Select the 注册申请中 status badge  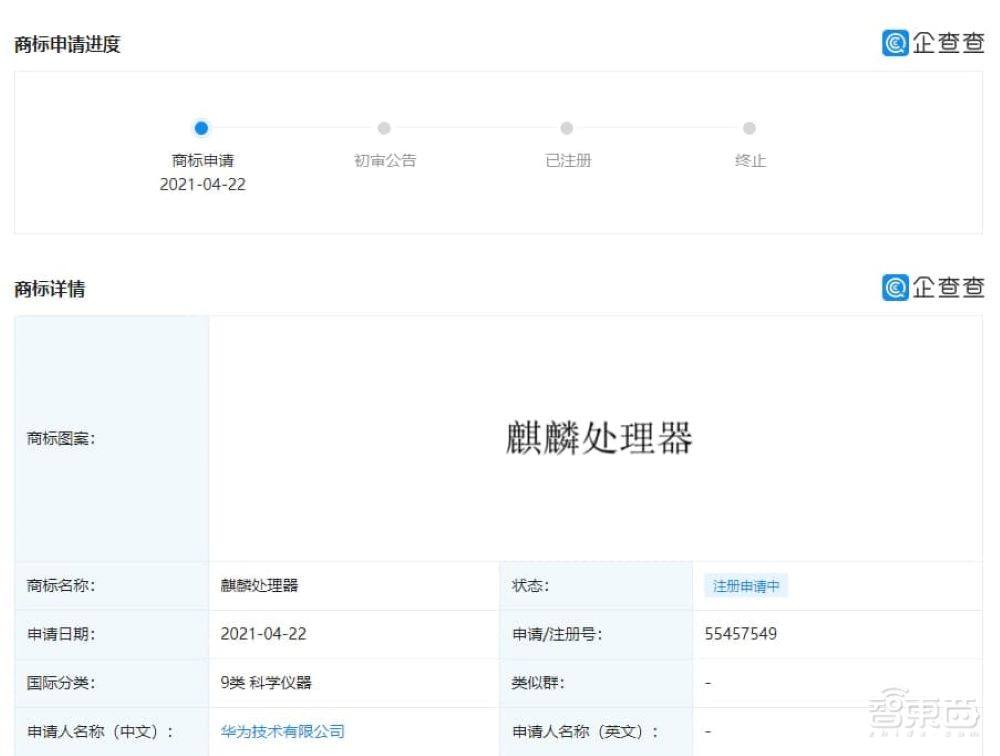tap(744, 585)
